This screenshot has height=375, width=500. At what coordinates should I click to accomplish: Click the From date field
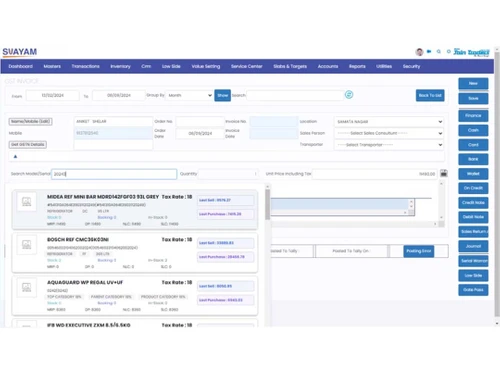53,95
